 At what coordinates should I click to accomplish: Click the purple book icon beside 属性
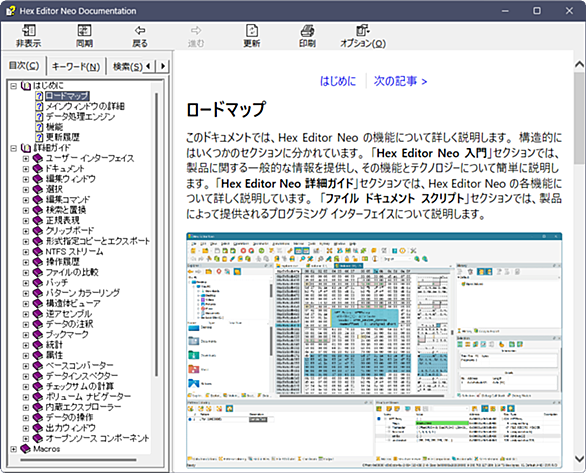38,355
